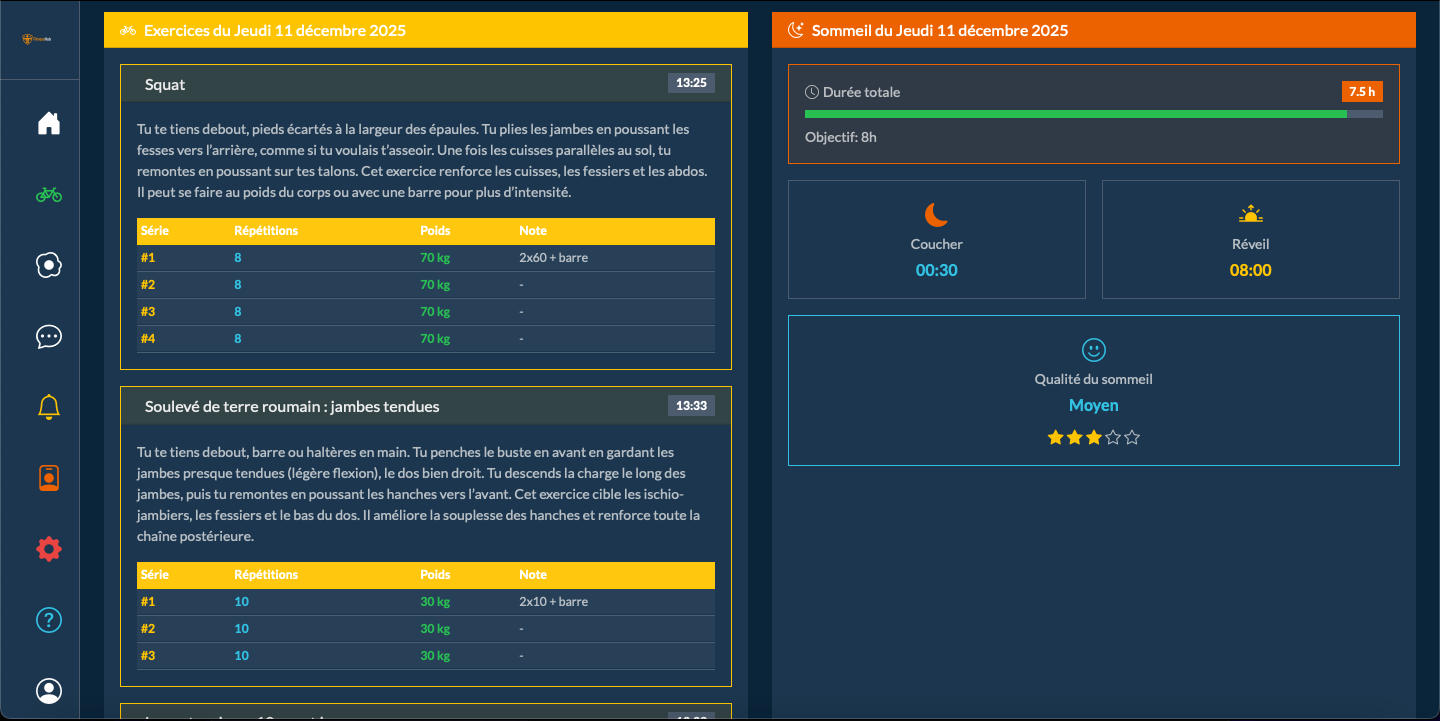Click the 13:33 time badge

point(691,405)
